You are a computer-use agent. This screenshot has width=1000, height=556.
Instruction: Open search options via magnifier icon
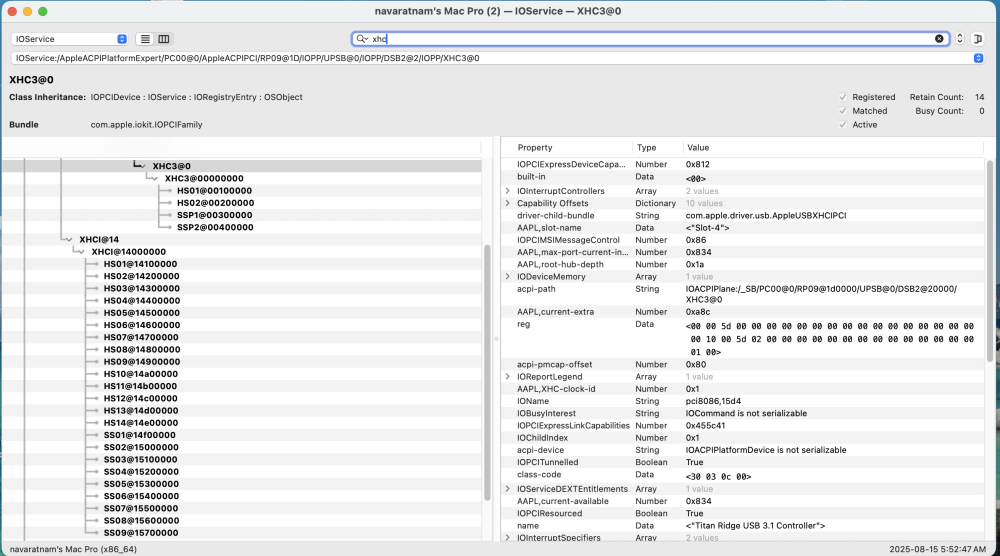(x=362, y=39)
